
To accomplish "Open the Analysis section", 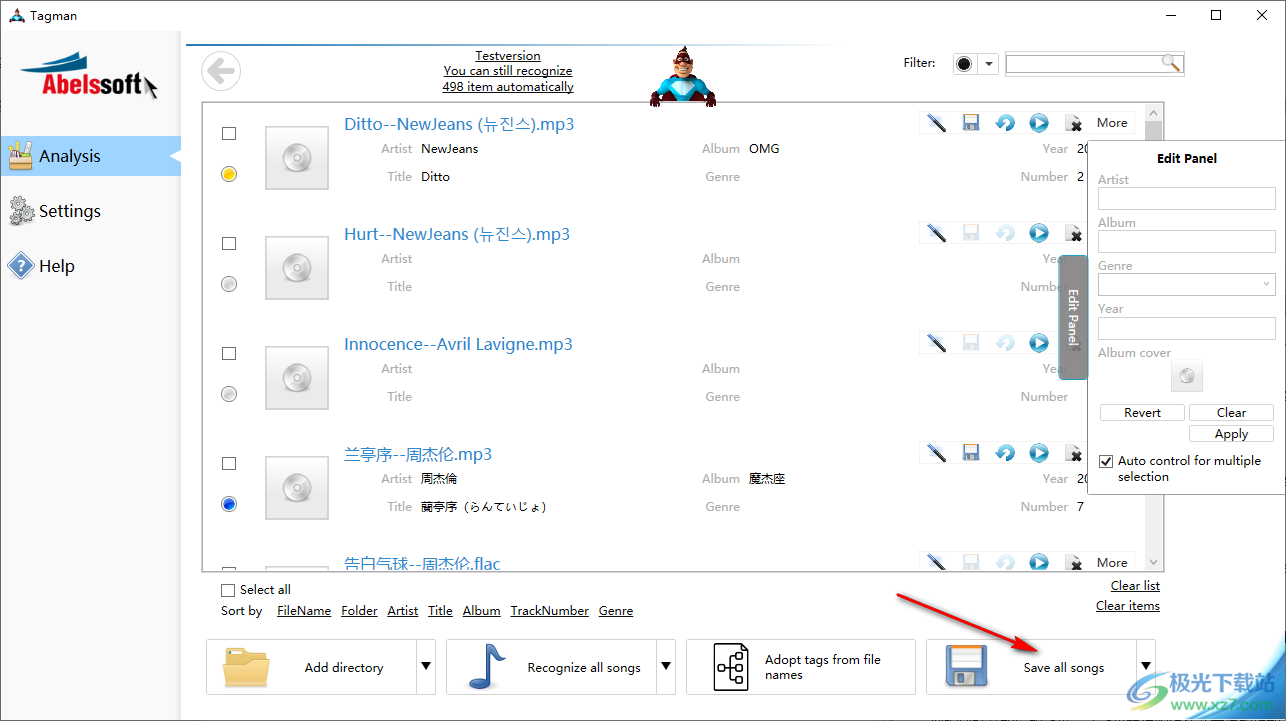I will (90, 156).
